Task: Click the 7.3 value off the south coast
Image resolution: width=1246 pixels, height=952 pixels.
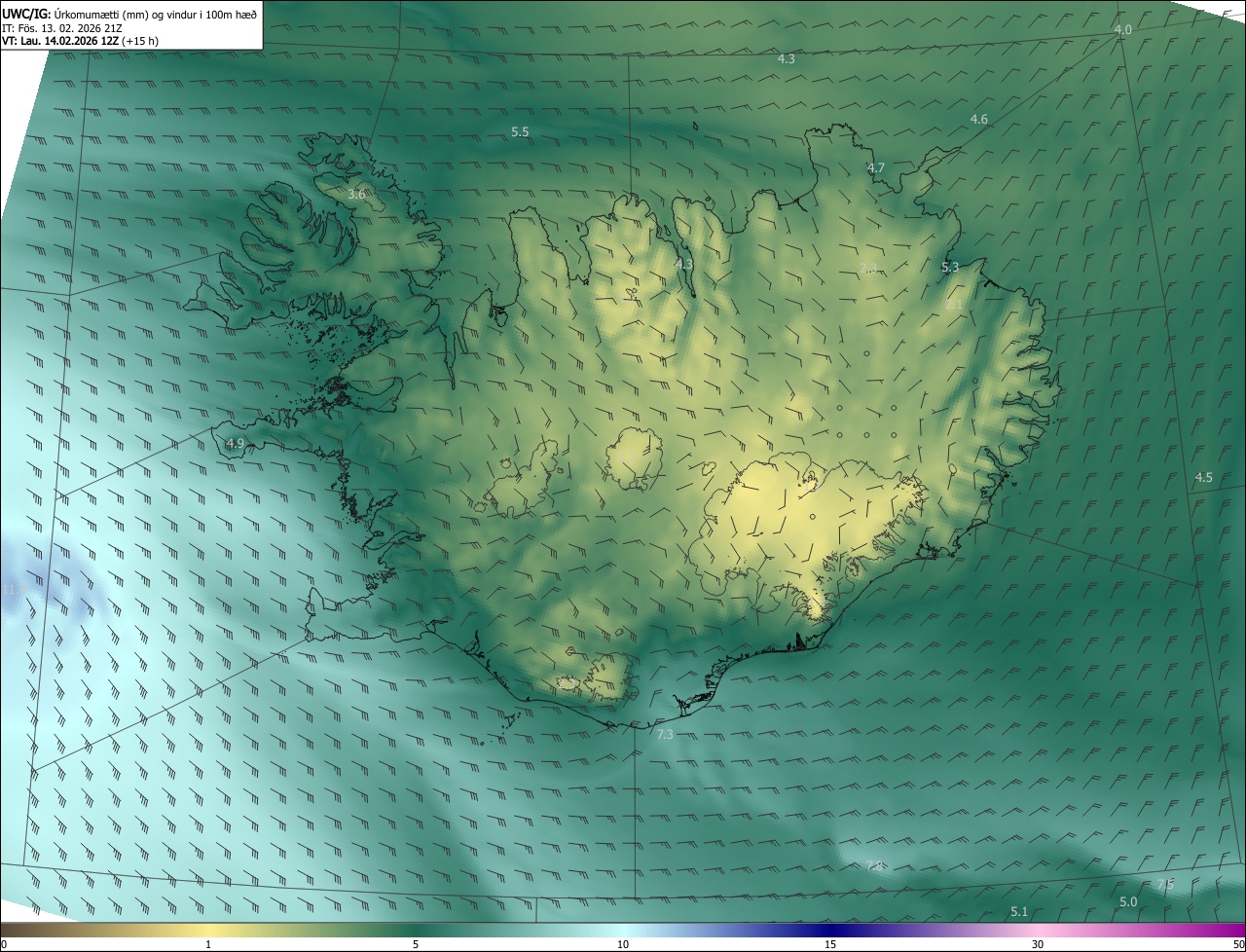Action: tap(665, 734)
